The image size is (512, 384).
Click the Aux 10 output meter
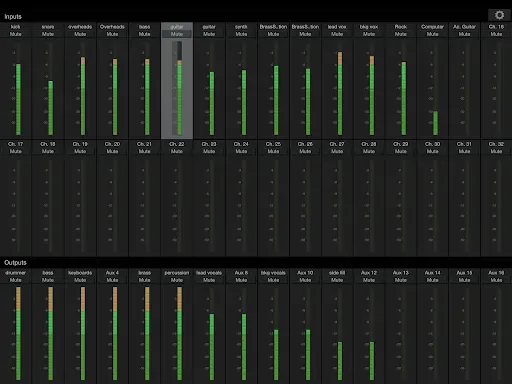click(308, 333)
